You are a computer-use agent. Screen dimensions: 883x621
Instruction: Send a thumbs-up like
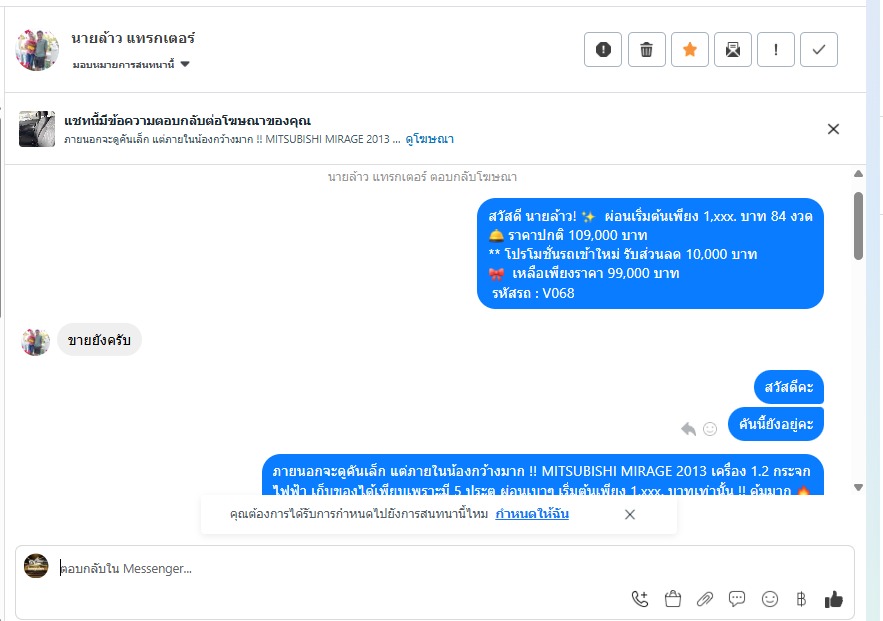coord(834,599)
